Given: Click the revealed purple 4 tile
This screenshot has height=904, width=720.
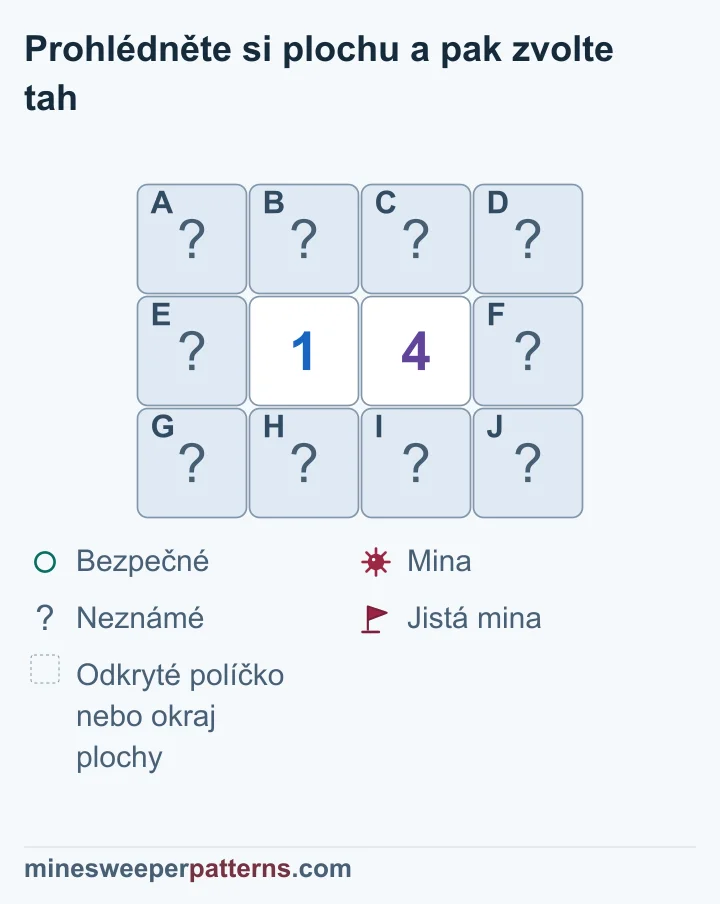Looking at the screenshot, I should tap(416, 351).
